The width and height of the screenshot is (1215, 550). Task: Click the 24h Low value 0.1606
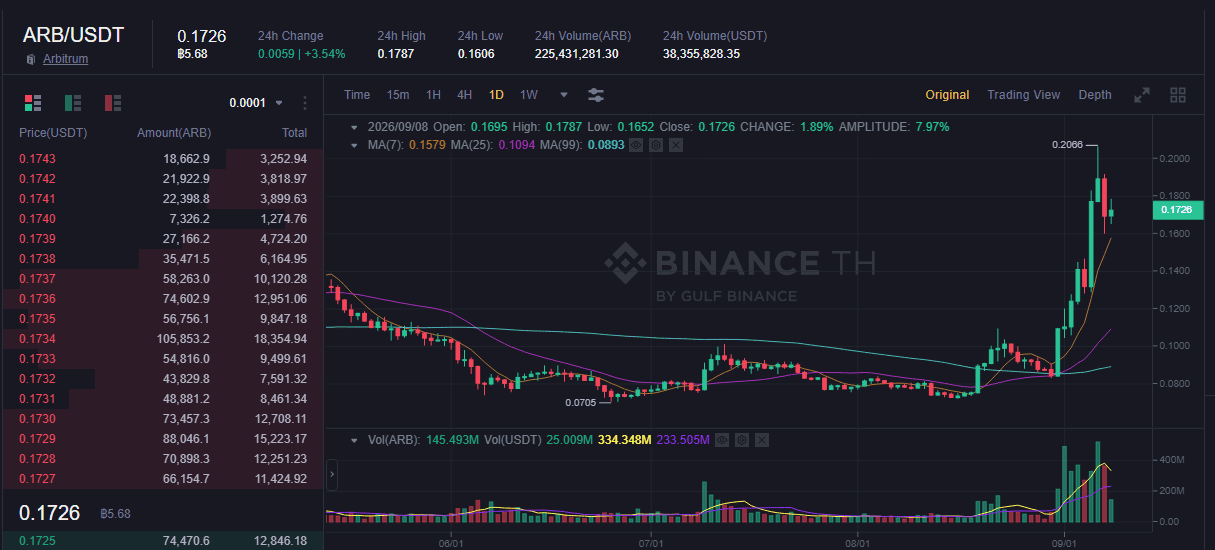[x=476, y=54]
